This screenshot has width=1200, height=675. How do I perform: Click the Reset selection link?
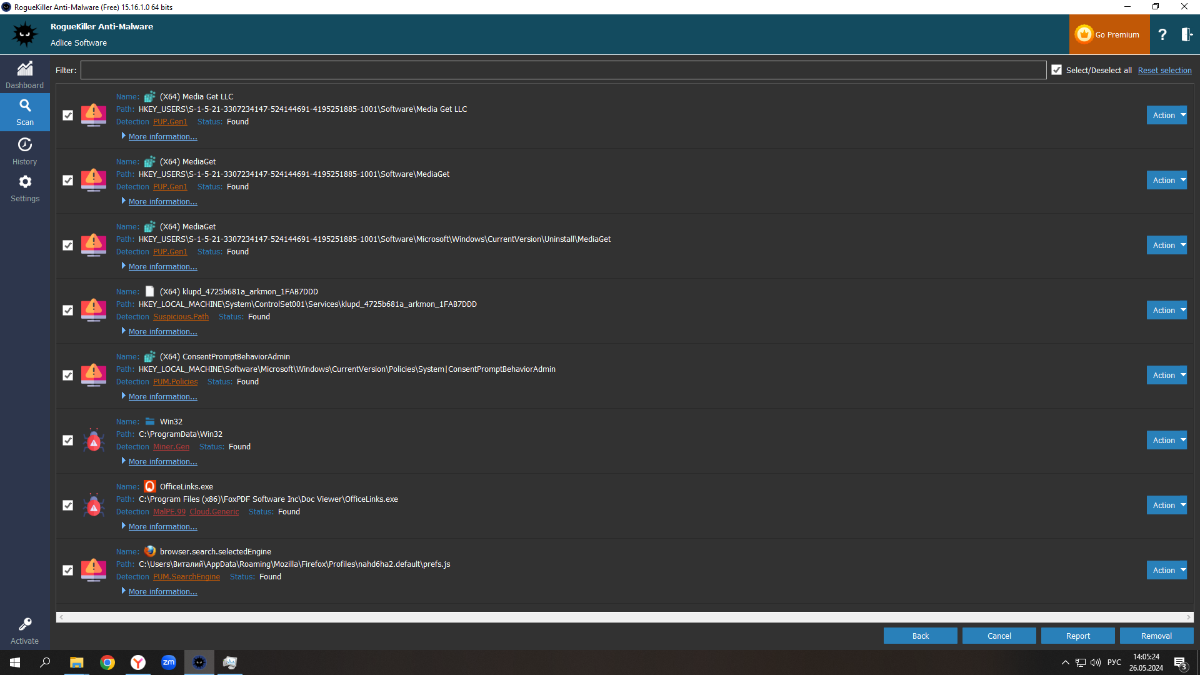pos(1165,70)
